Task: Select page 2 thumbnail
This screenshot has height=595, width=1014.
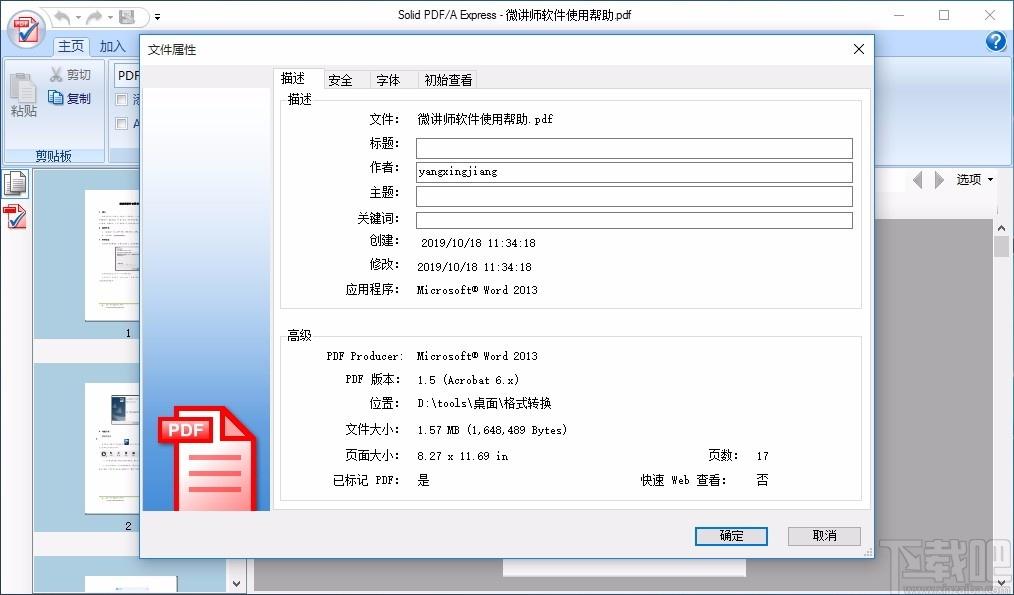Action: [112, 448]
